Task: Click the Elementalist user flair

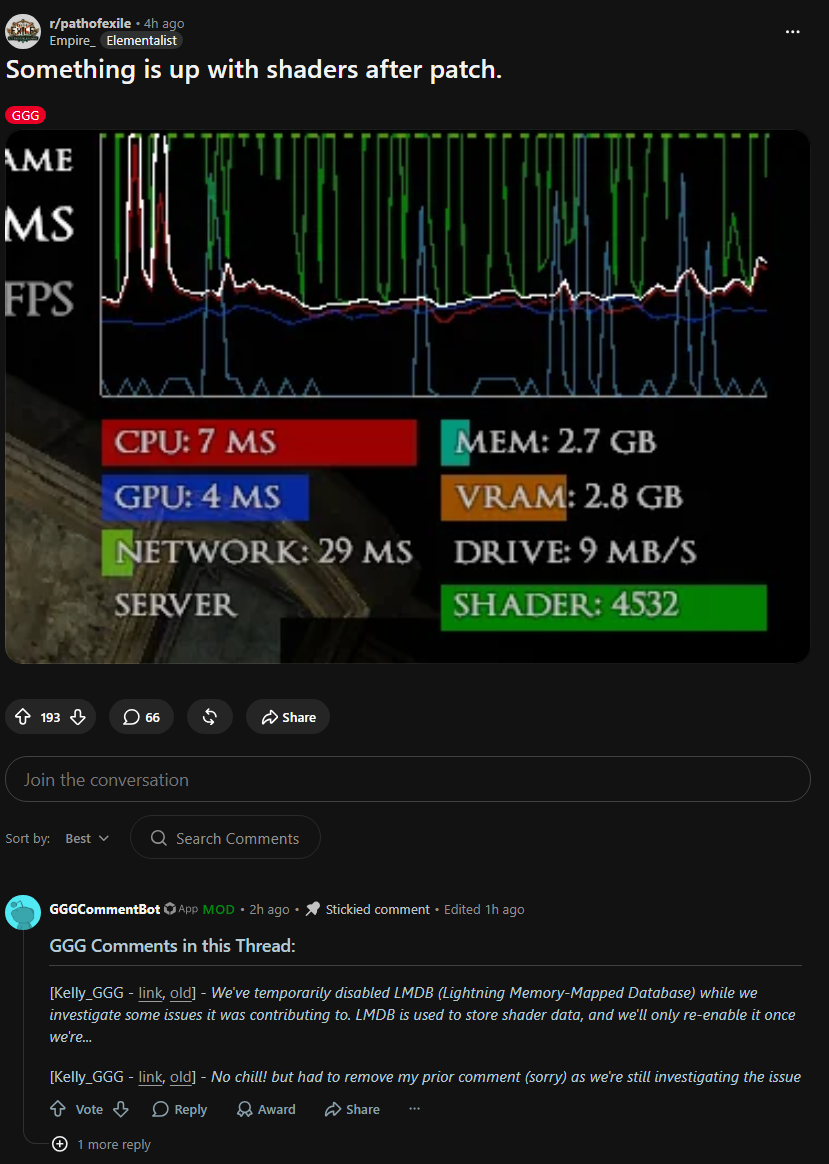Action: [141, 41]
